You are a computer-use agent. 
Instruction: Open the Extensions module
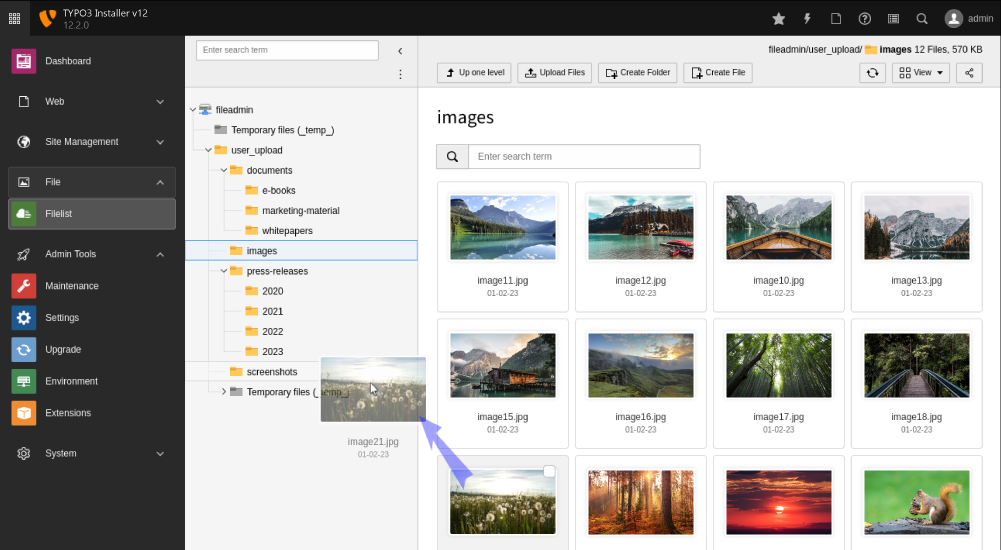(67, 413)
